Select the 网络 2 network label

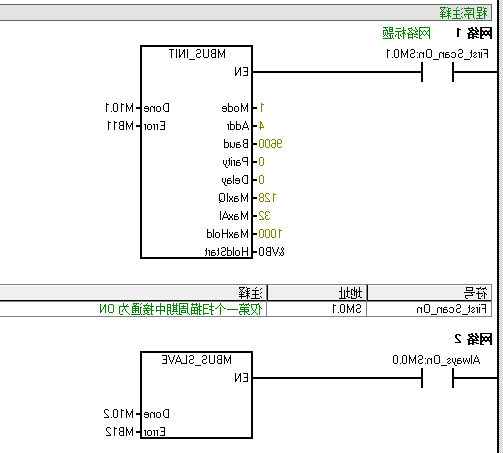click(x=473, y=339)
